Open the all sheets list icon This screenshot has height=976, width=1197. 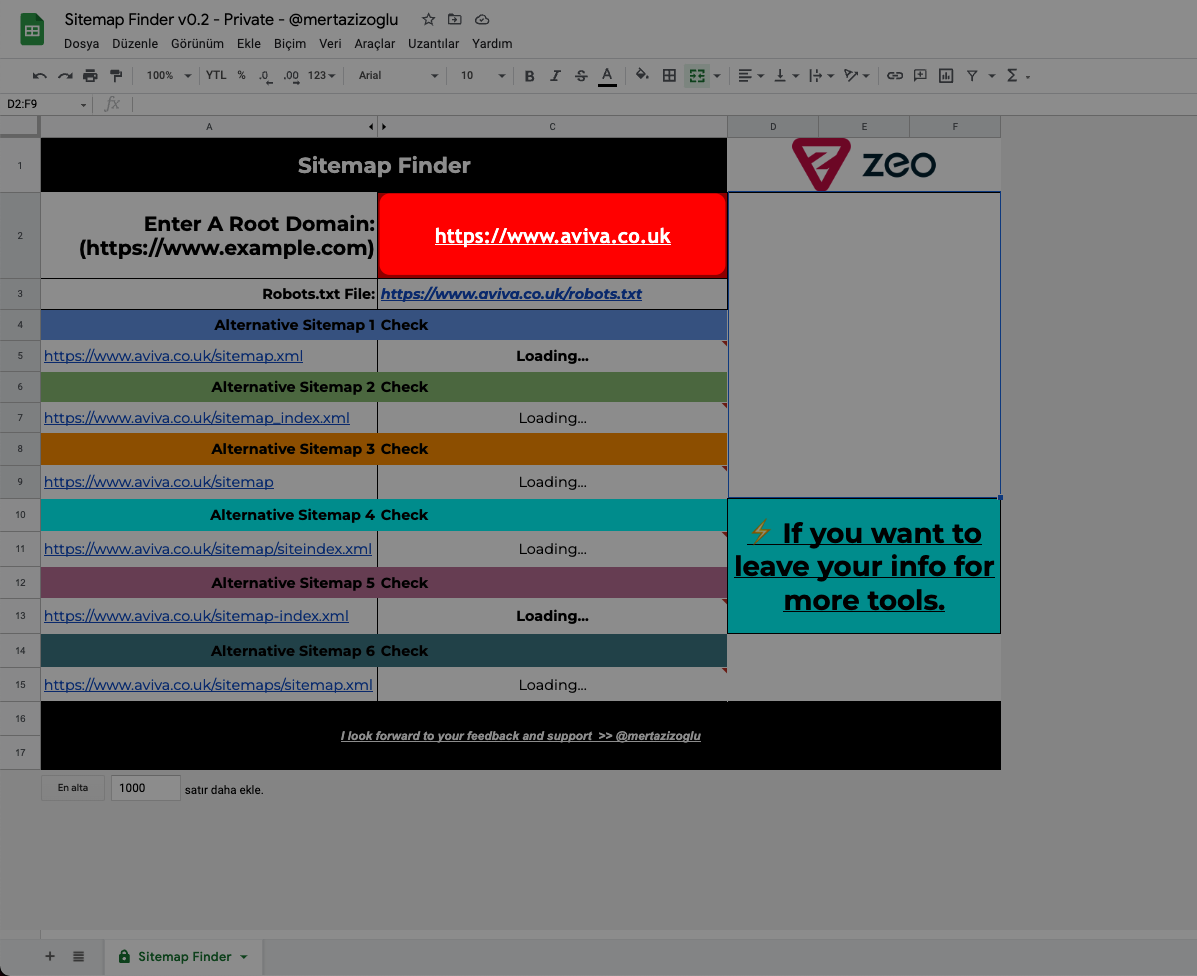(79, 956)
